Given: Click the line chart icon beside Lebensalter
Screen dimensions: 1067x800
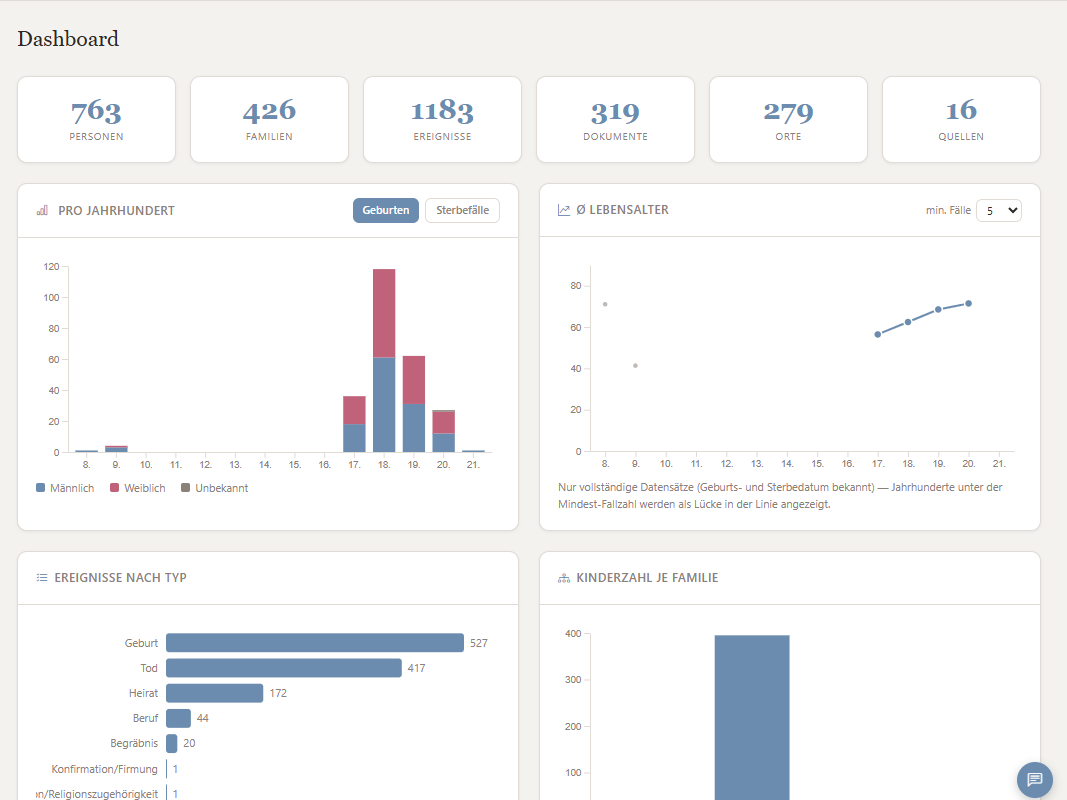Looking at the screenshot, I should 563,210.
